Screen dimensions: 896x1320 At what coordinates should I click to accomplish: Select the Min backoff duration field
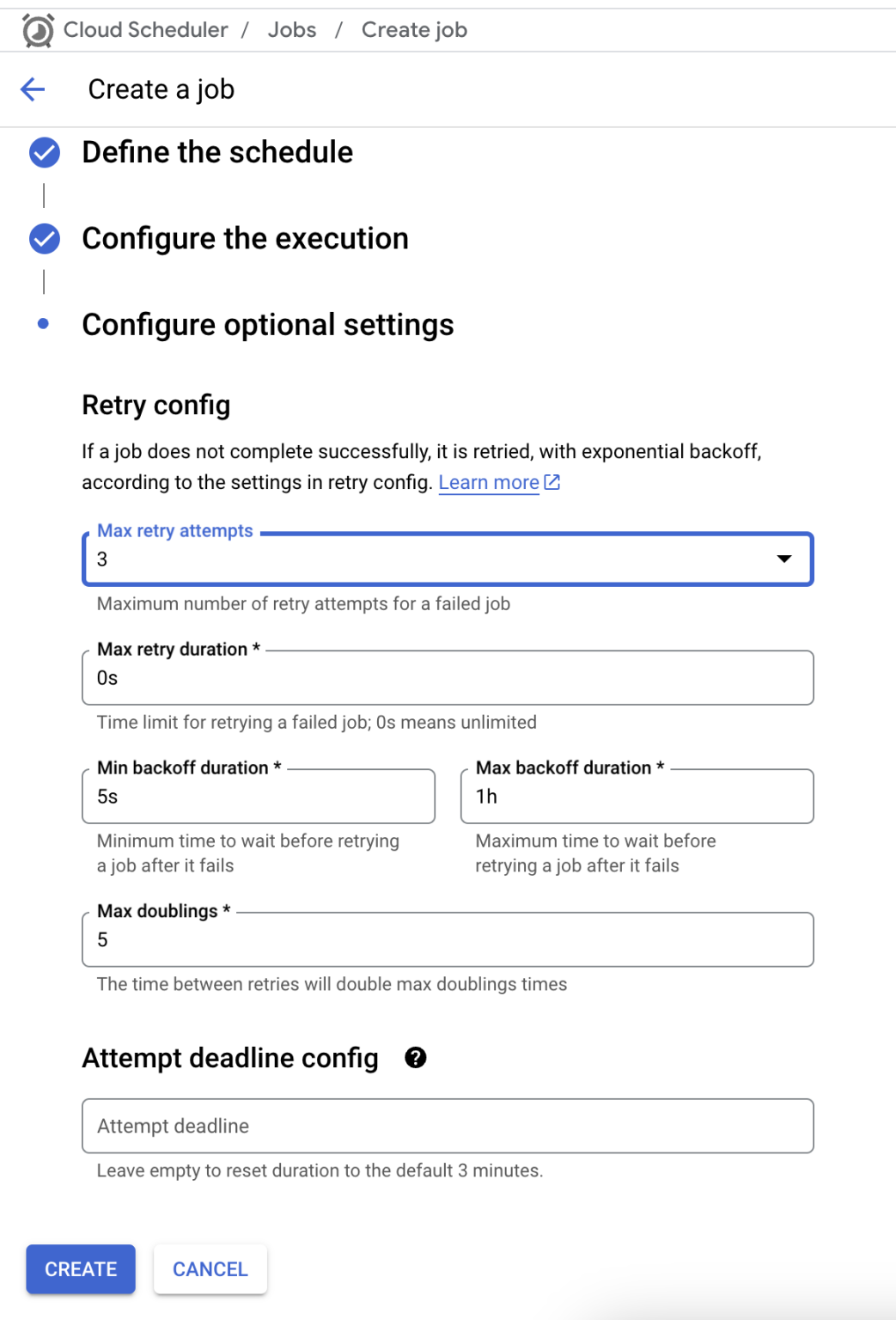coord(258,796)
